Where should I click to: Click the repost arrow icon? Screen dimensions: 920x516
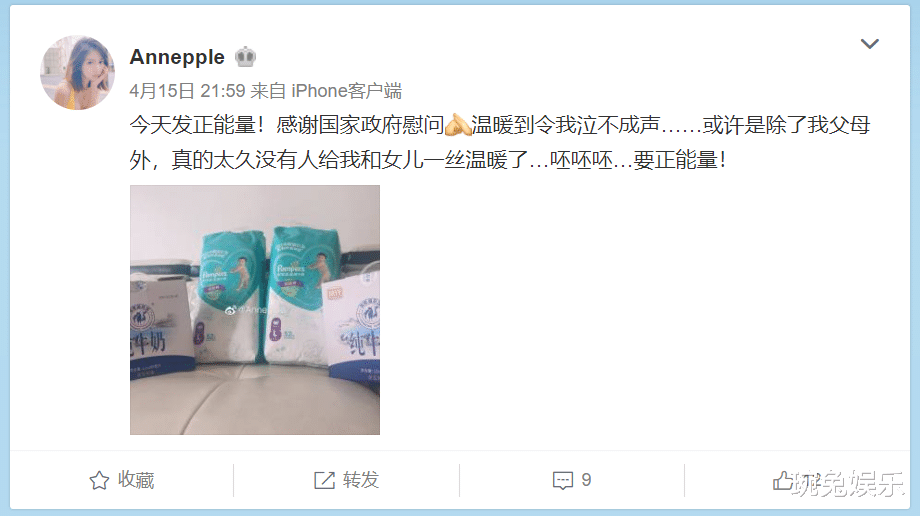[324, 480]
